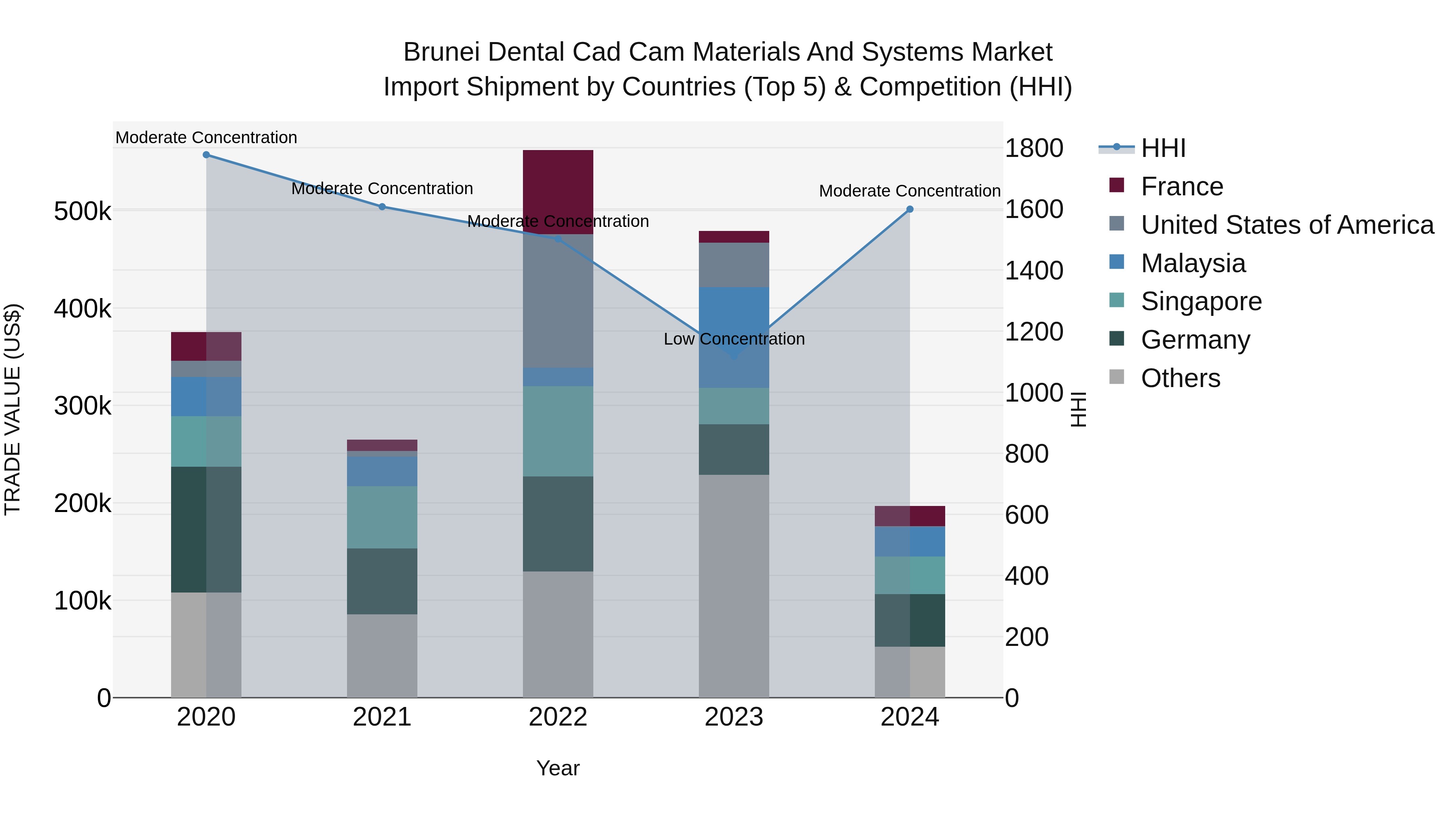Click the 2021 x-axis label

(x=382, y=717)
